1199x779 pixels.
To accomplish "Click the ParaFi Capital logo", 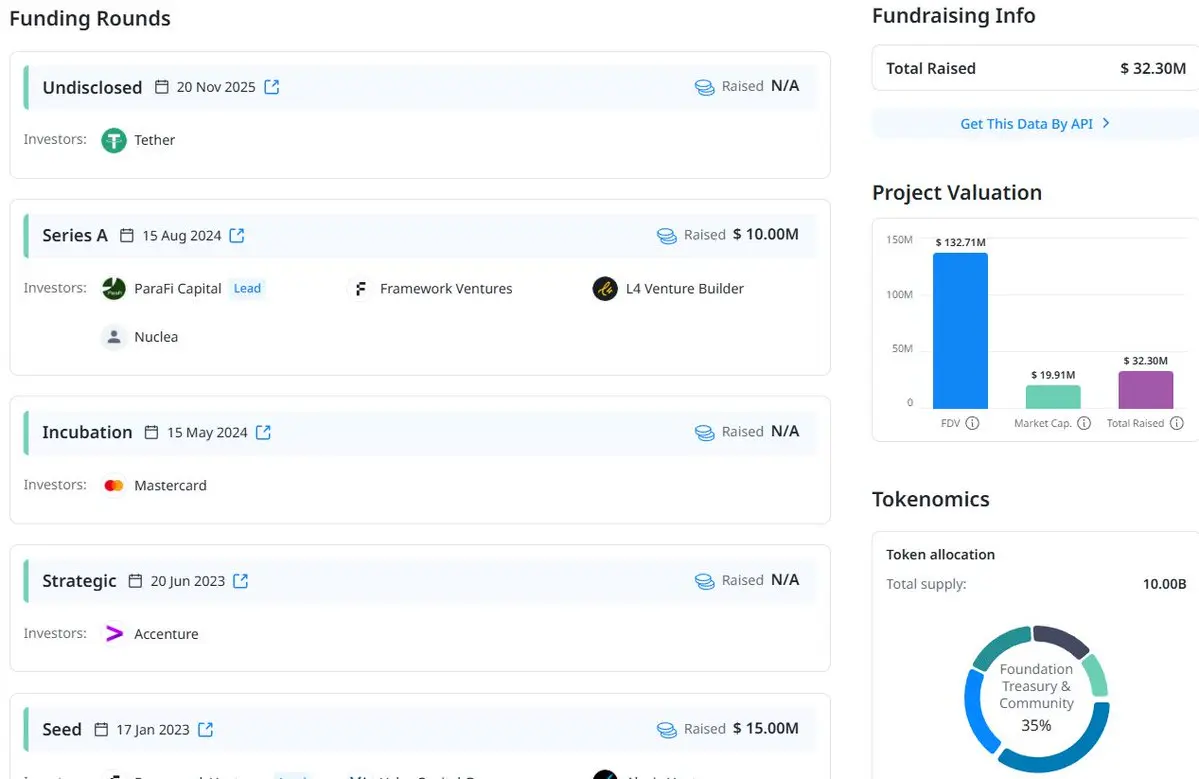I will tap(114, 289).
